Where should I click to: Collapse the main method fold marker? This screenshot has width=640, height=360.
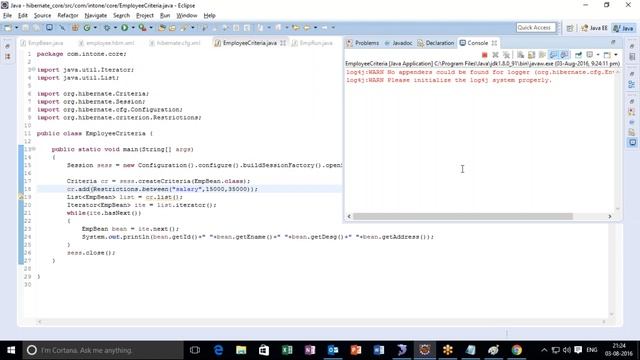pyautogui.click(x=34, y=149)
